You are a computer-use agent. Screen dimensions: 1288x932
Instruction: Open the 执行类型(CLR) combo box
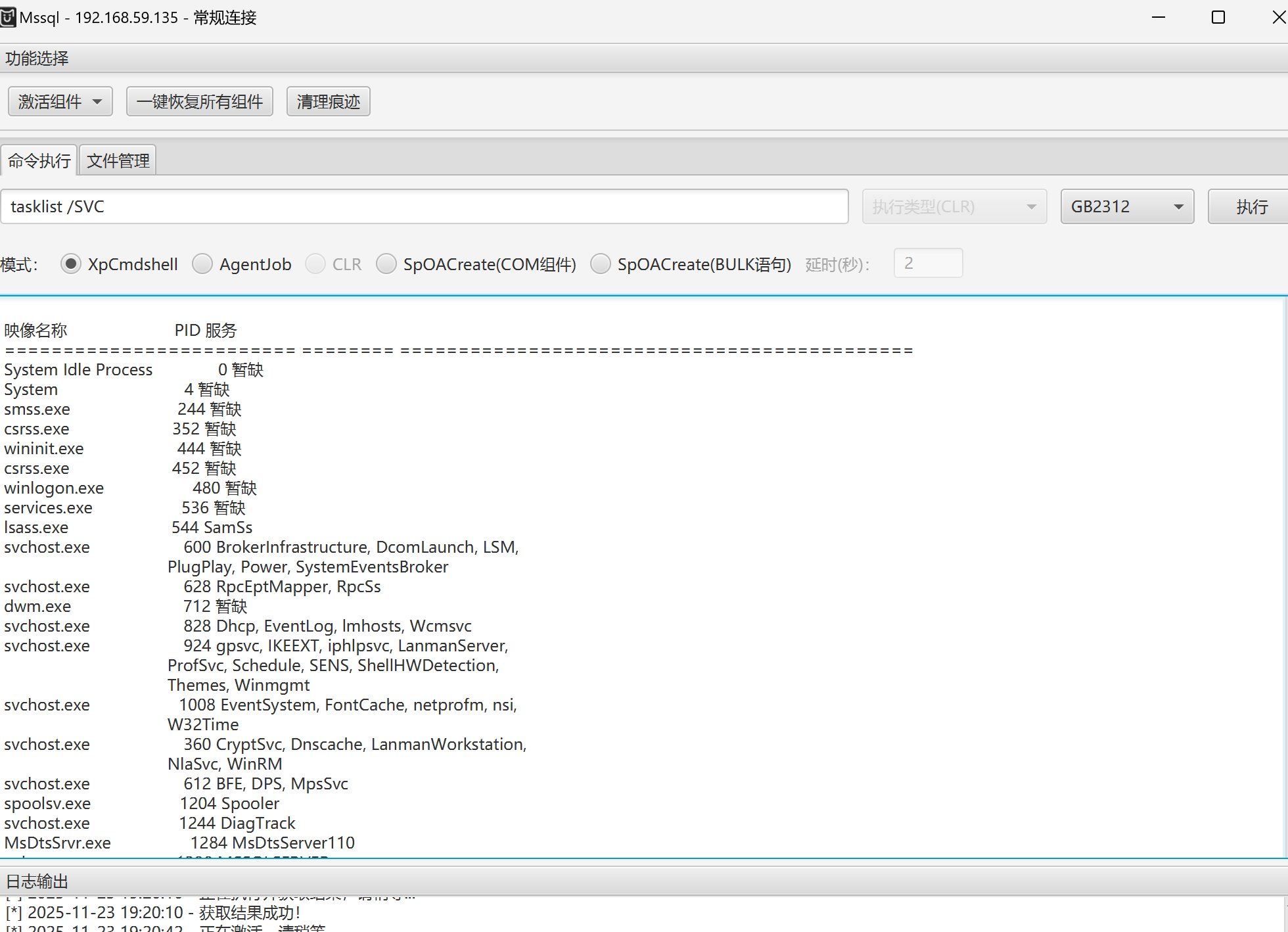point(954,207)
